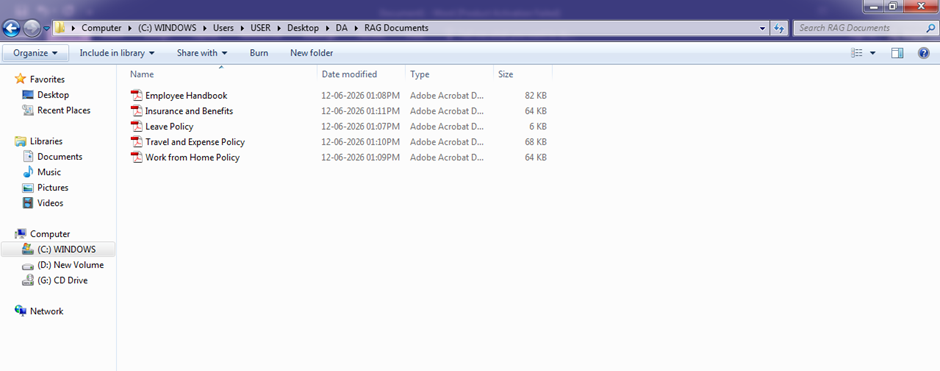The width and height of the screenshot is (940, 371).
Task: Click the 12-06-2026 01:08PM date cell
Action: pyautogui.click(x=360, y=95)
